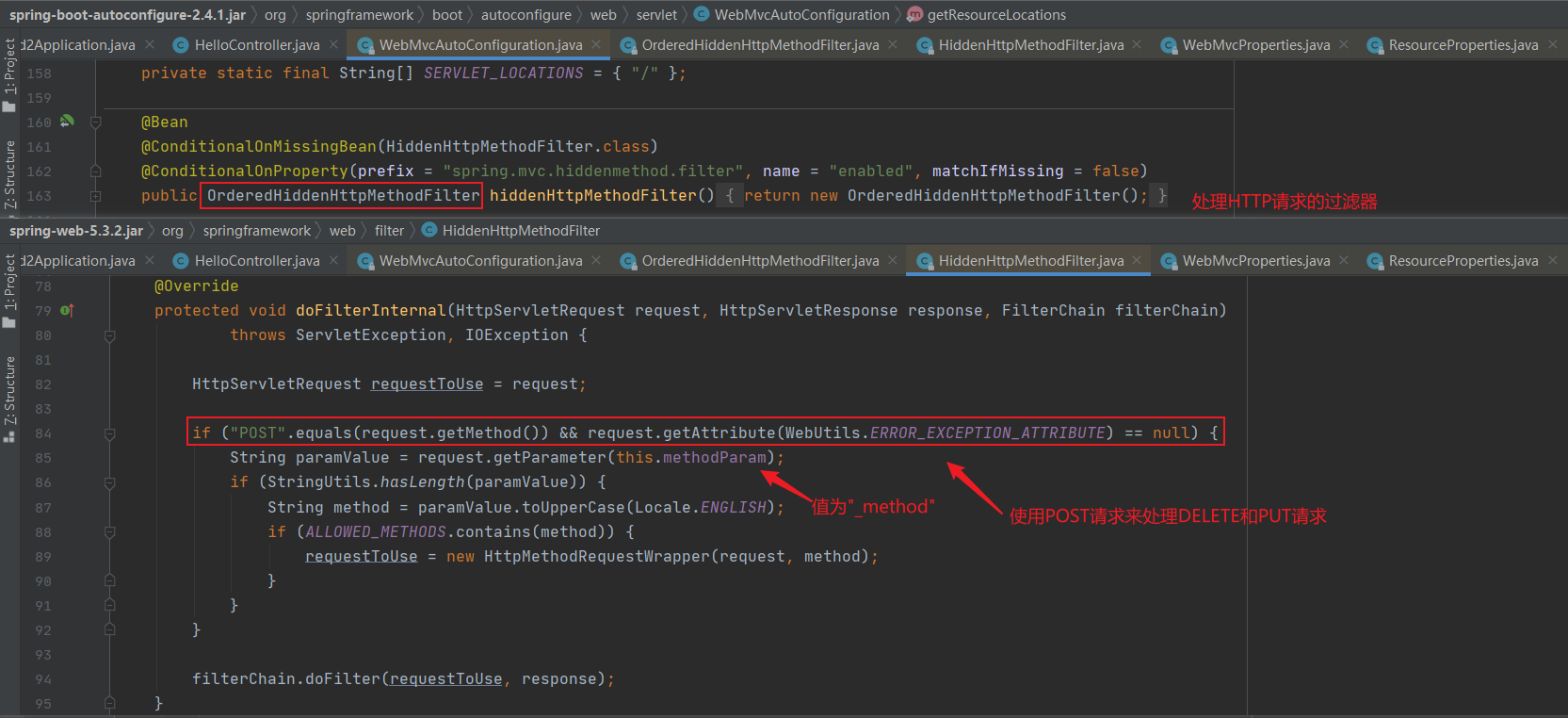Viewport: 1568px width, 718px height.
Task: Click ALLOWED_METHODS constant at line 88
Action: [376, 531]
